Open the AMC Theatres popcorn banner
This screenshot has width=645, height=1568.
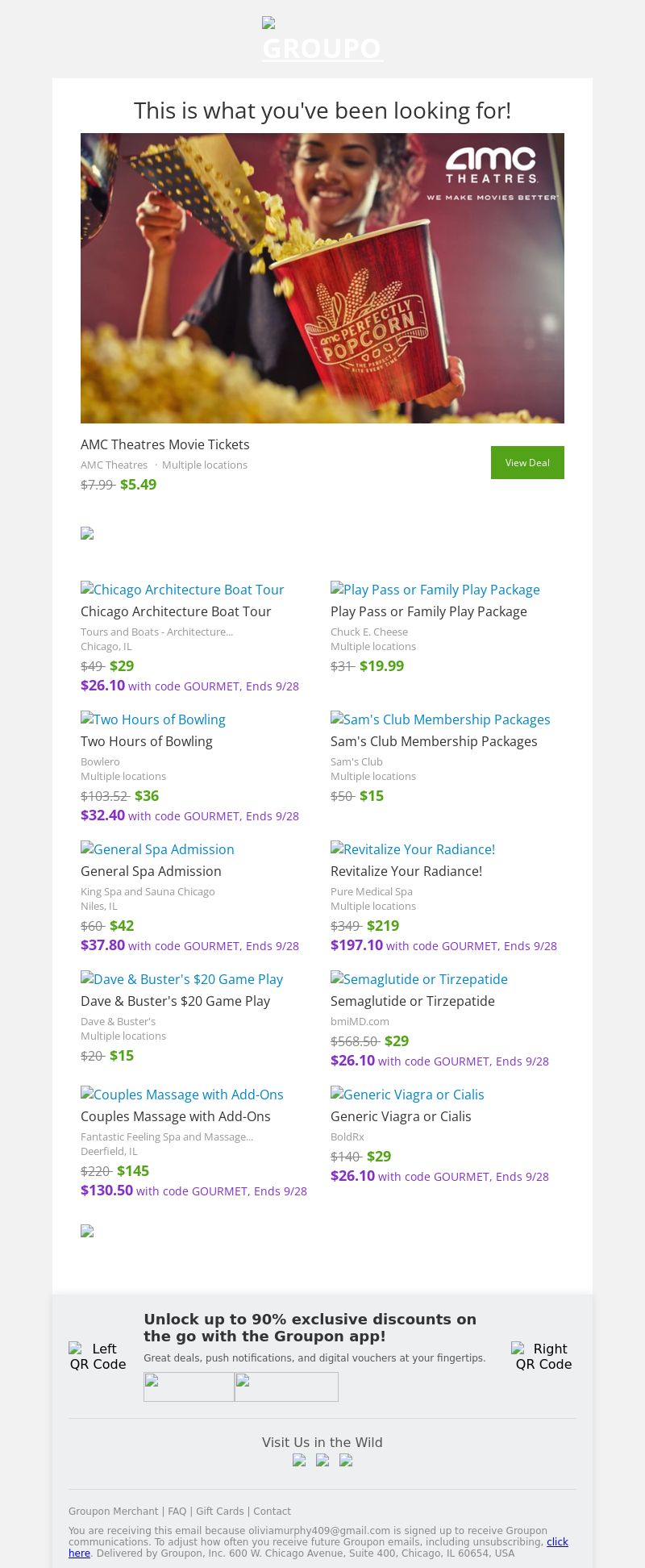coord(322,278)
